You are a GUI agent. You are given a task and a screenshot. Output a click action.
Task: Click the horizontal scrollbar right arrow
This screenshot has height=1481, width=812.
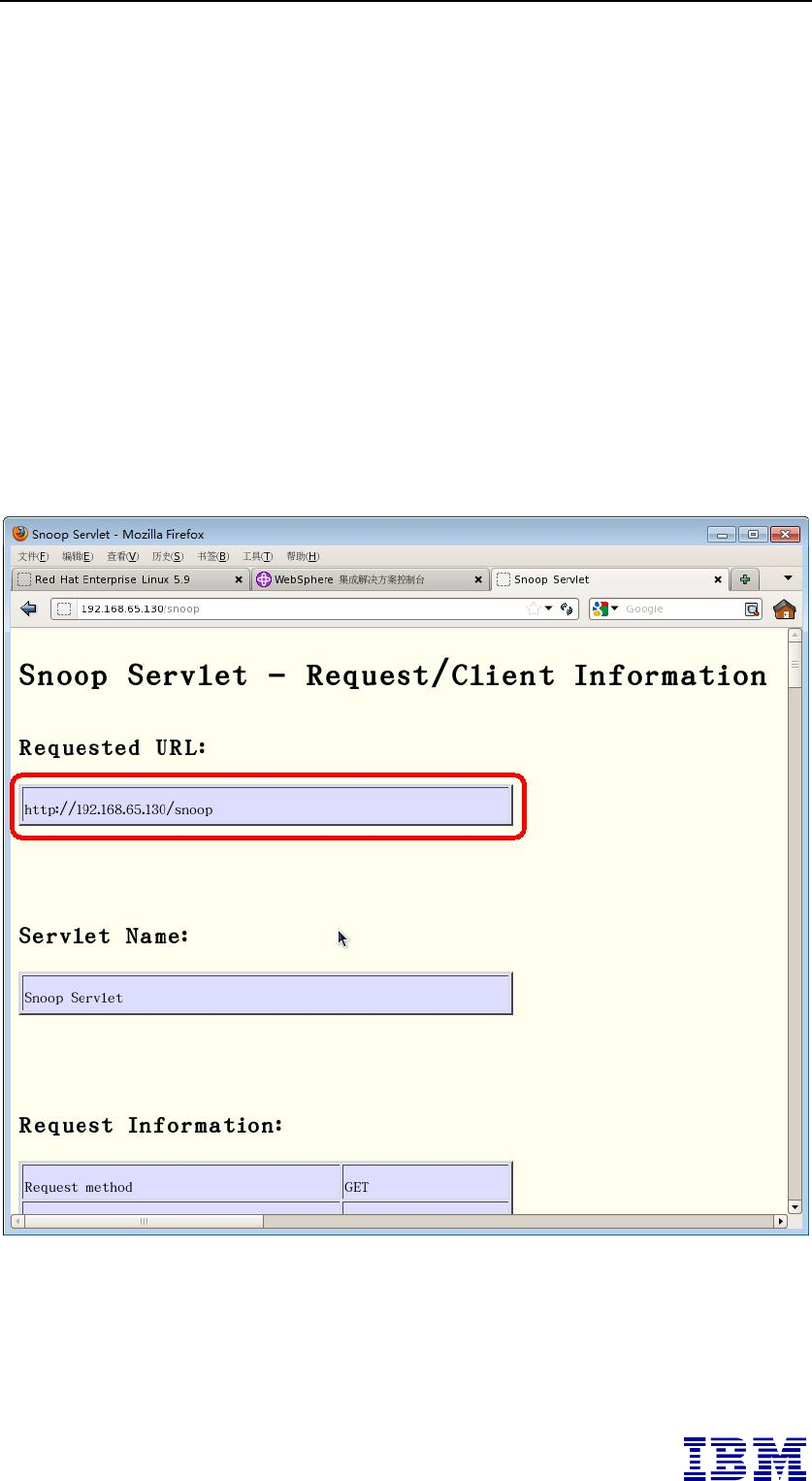[x=780, y=1221]
